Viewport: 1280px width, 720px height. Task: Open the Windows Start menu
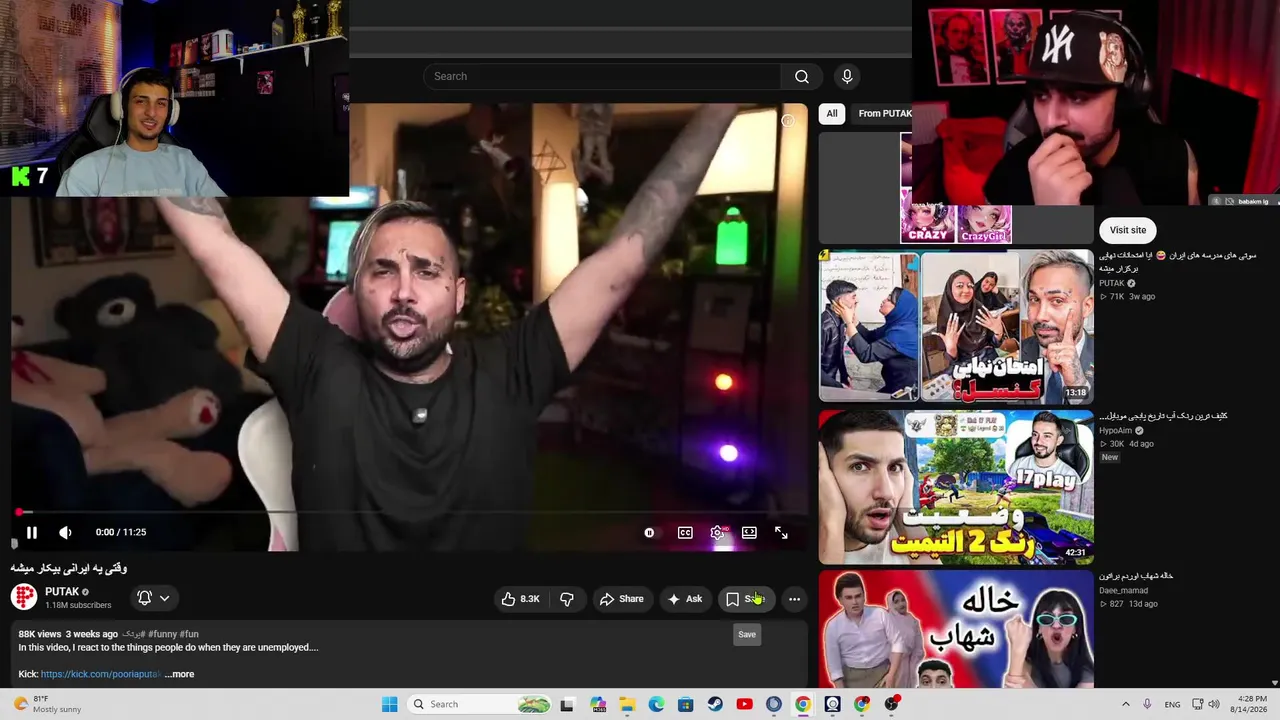point(389,704)
